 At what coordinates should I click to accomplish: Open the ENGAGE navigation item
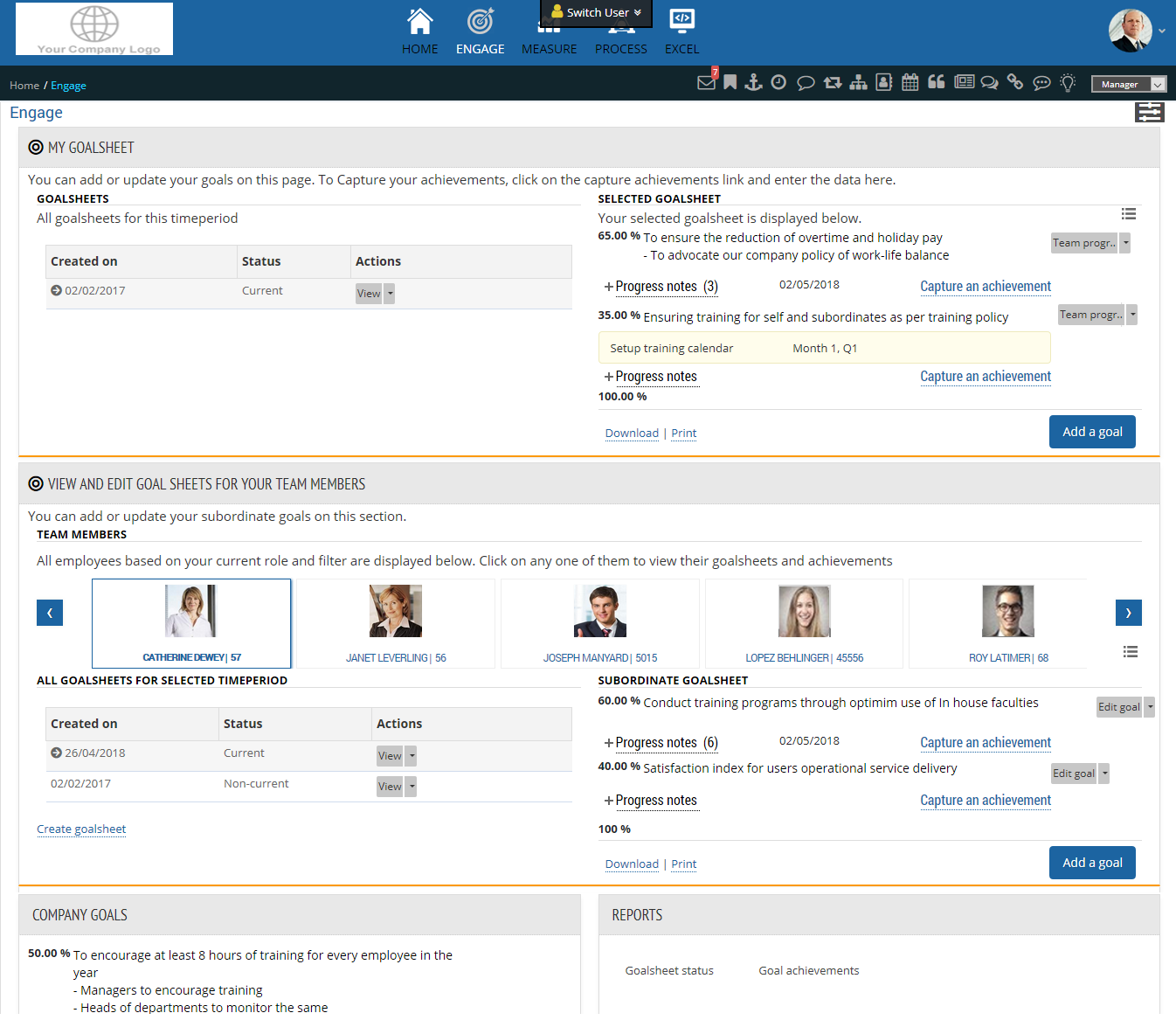481,31
